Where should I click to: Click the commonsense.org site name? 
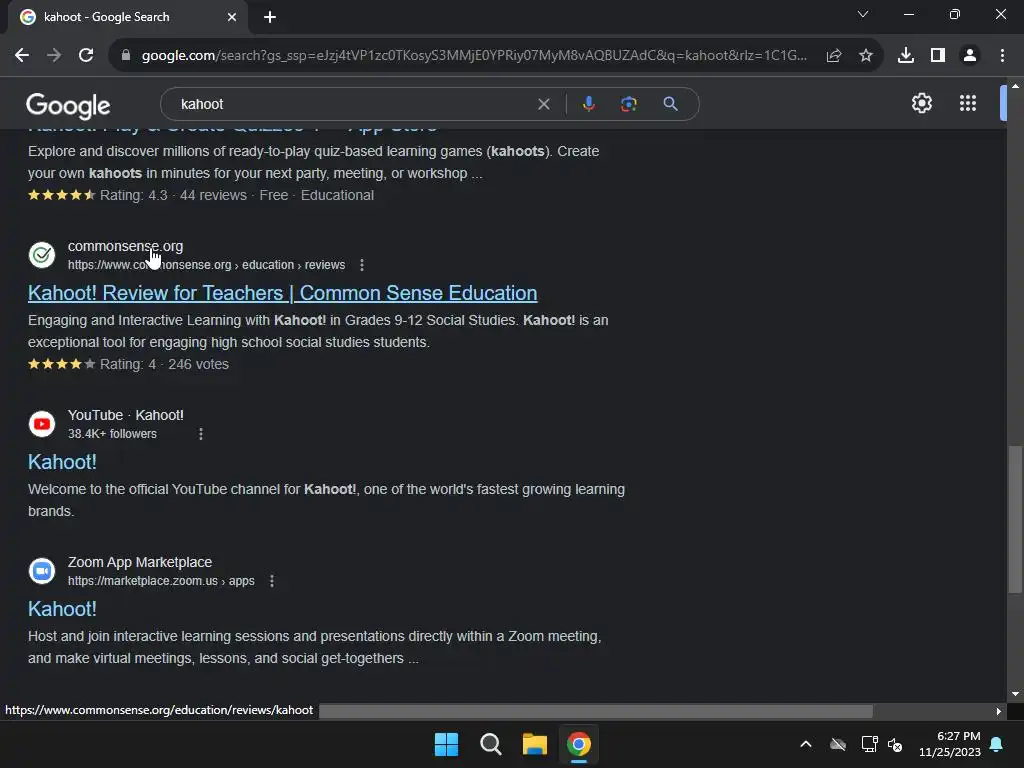[125, 246]
